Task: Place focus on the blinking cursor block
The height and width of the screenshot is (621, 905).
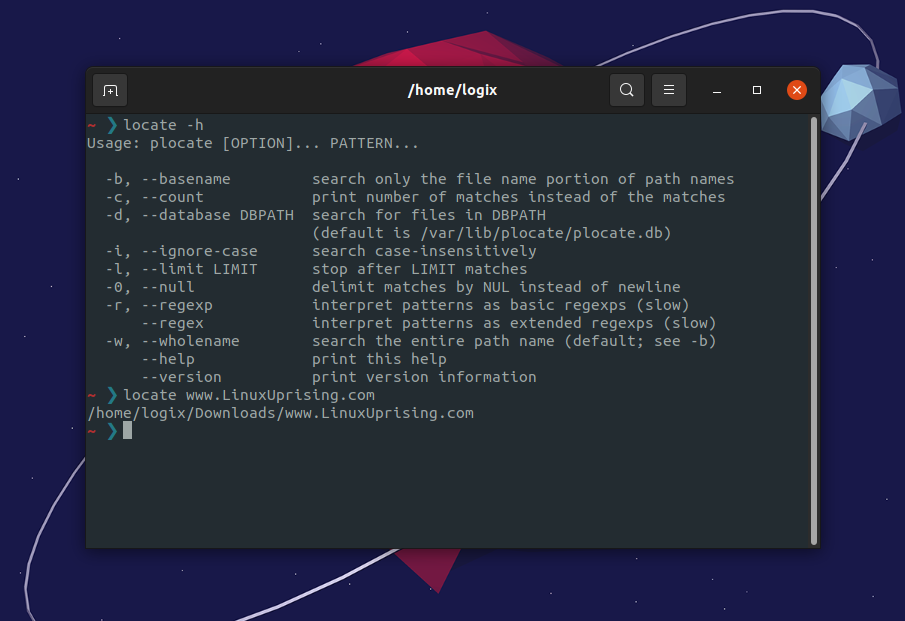Action: click(128, 431)
